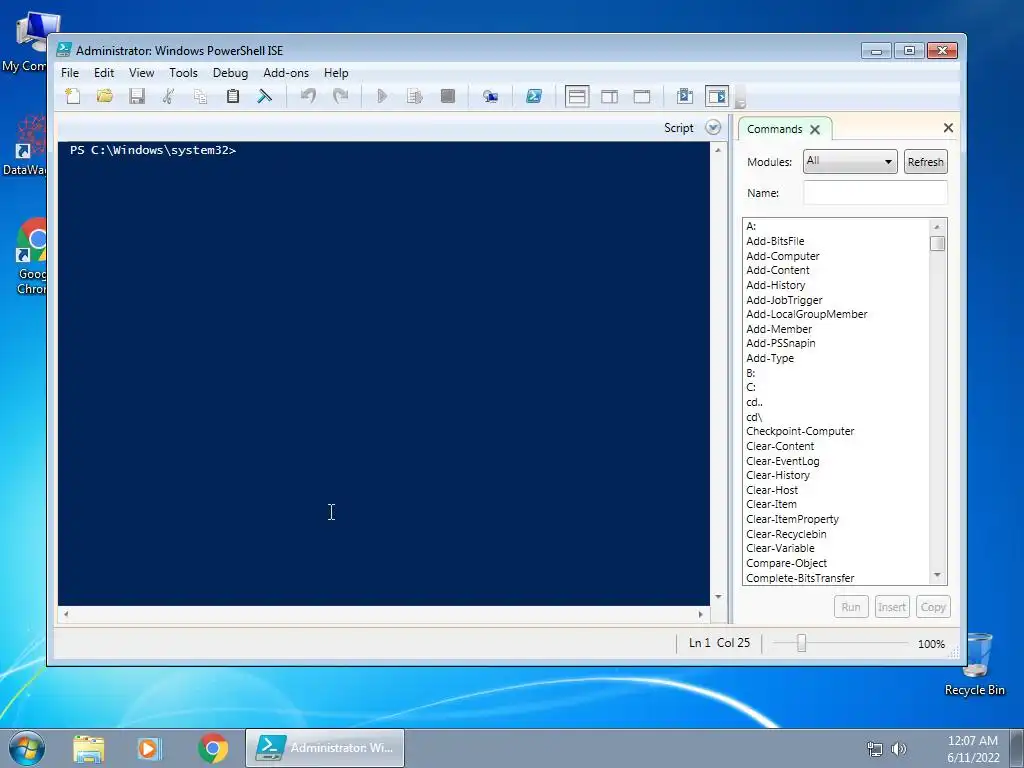Click the Refresh button
1024x768 pixels.
tap(925, 162)
